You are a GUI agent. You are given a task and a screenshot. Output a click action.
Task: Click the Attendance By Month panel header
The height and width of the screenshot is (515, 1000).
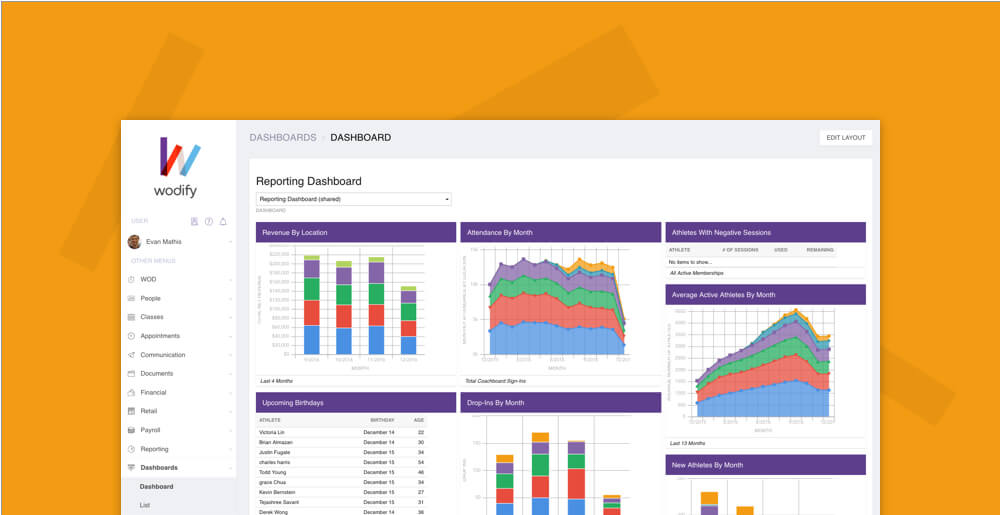[561, 233]
